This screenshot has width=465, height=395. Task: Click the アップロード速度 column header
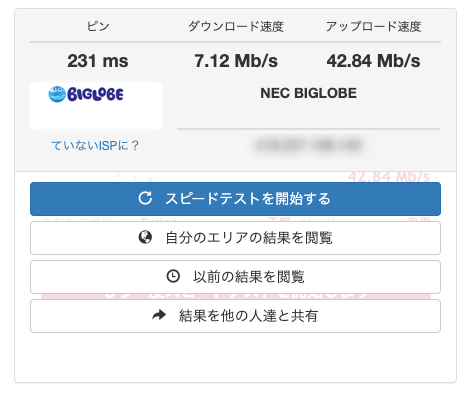coord(373,26)
